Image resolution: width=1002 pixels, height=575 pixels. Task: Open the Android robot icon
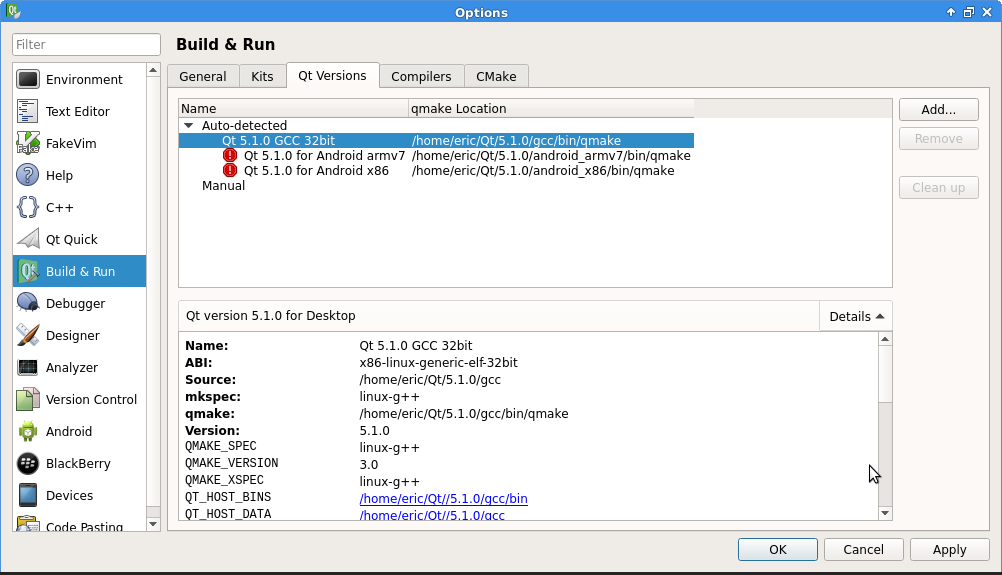coord(28,431)
